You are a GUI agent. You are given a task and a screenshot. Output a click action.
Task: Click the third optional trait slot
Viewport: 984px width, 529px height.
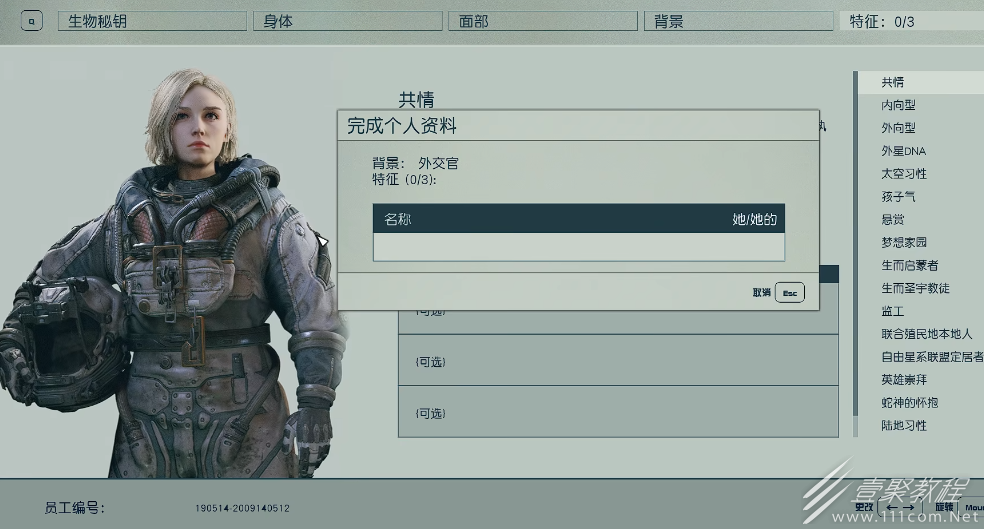pyautogui.click(x=618, y=412)
